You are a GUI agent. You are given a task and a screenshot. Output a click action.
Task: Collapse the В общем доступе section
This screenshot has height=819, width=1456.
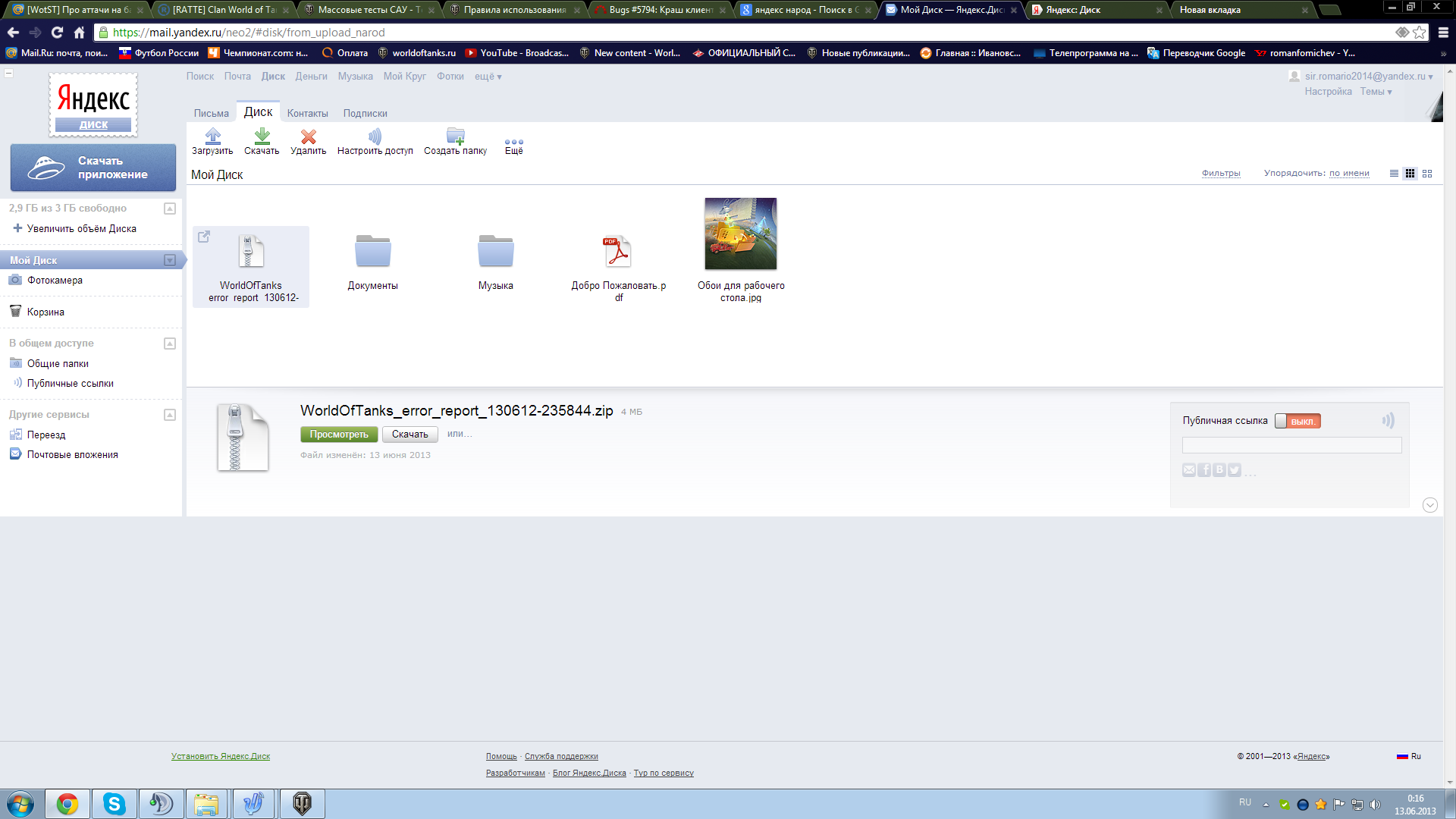coord(170,344)
